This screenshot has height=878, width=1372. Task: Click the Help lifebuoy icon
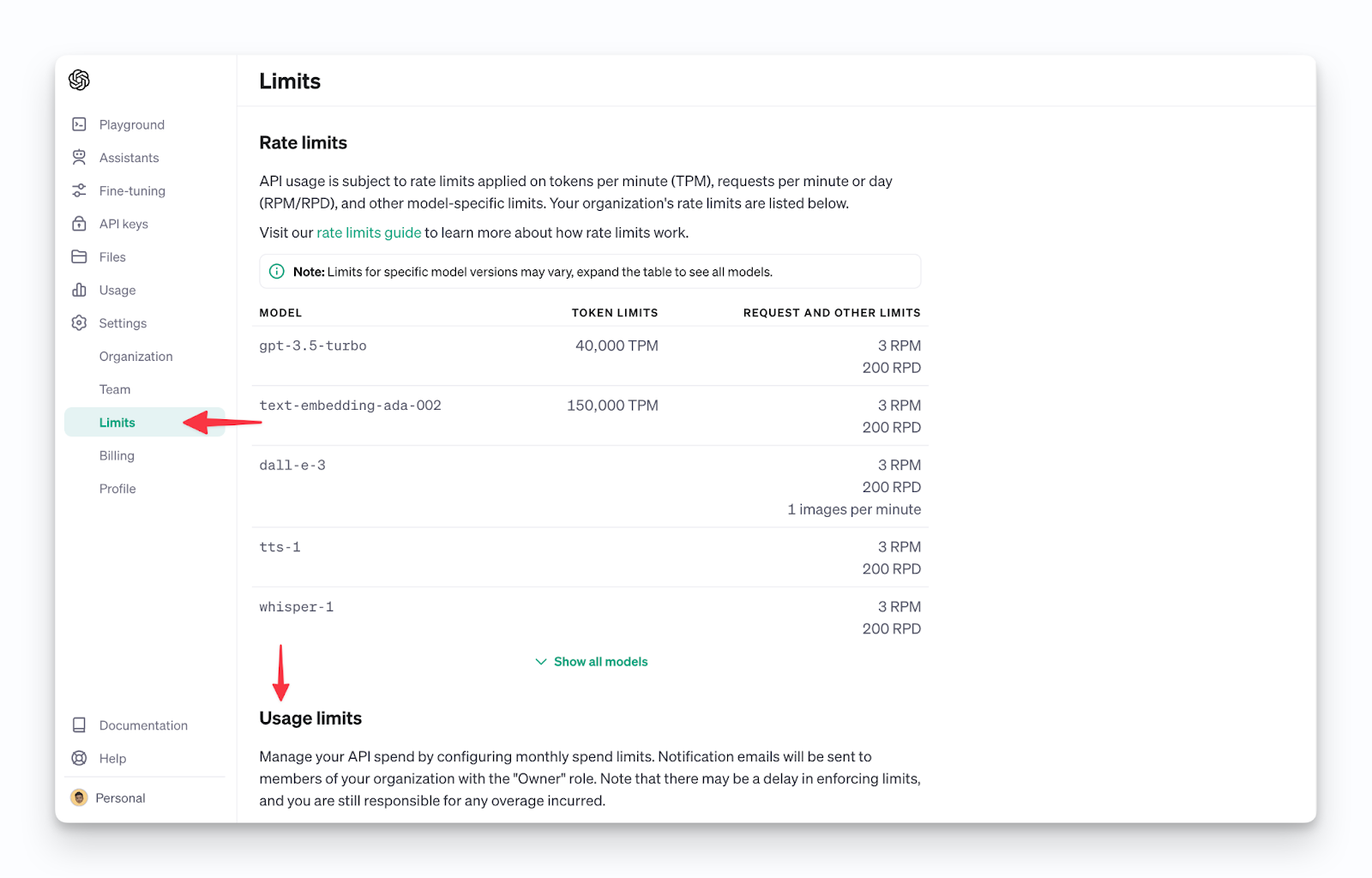79,758
